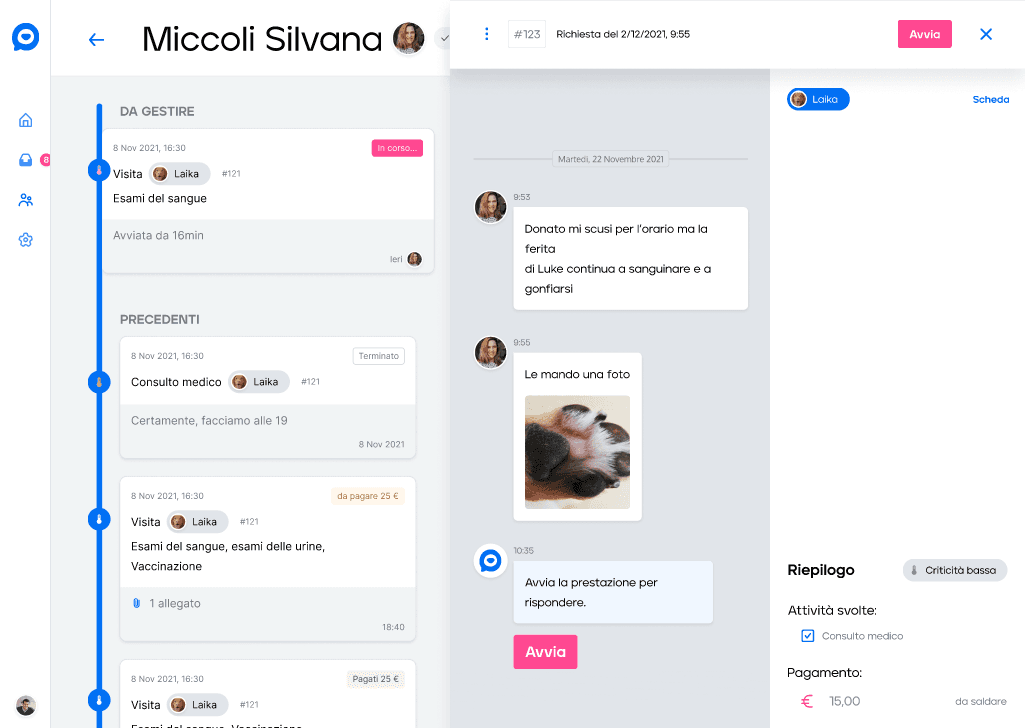Open the three-dot options menu
The width and height of the screenshot is (1025, 728).
pyautogui.click(x=486, y=34)
